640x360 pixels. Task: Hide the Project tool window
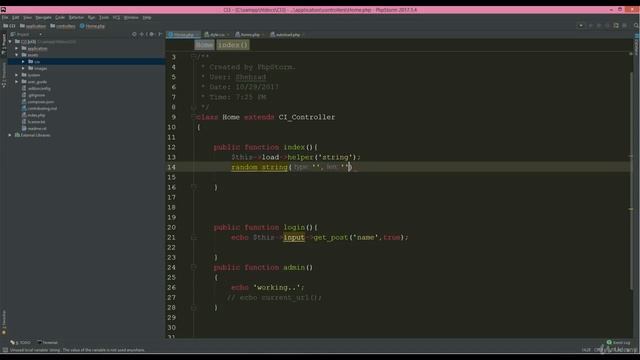coord(160,34)
